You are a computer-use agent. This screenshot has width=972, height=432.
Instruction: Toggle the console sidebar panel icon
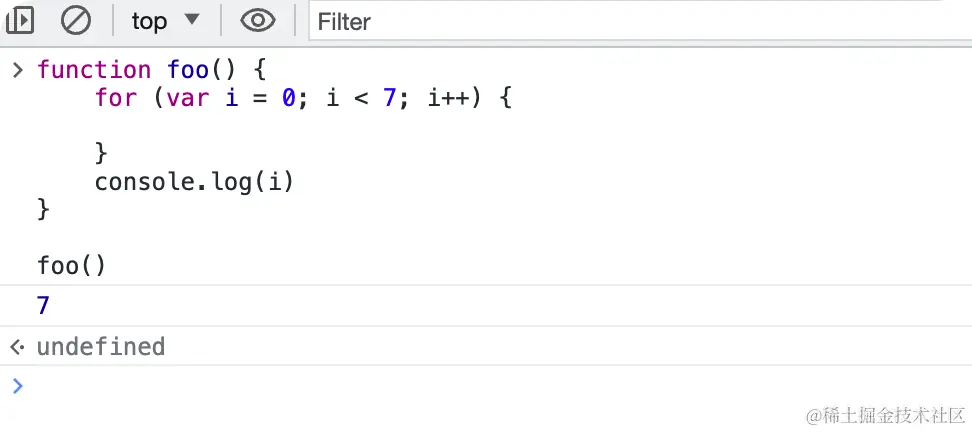pos(20,20)
